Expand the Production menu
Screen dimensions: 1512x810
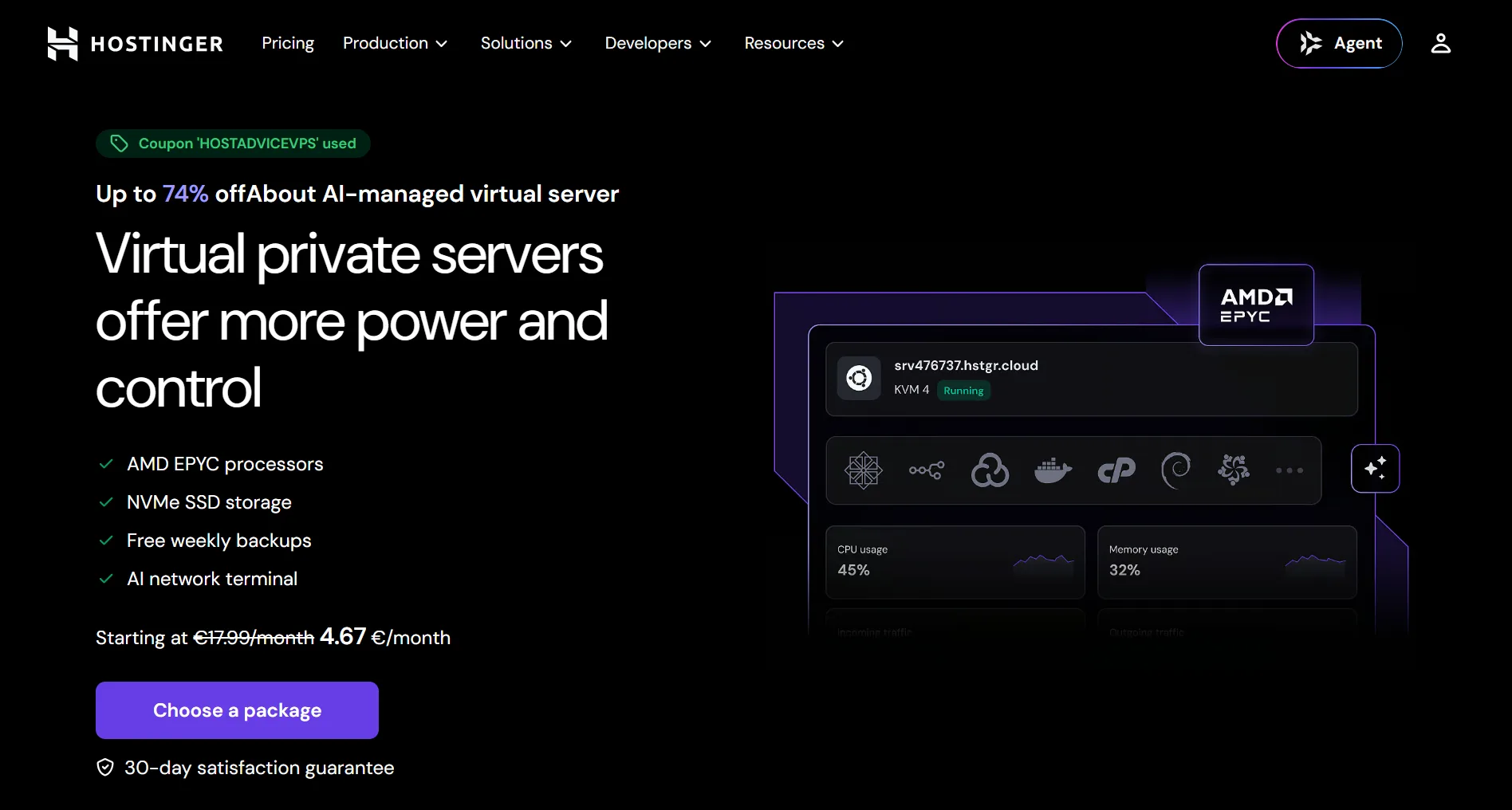[395, 43]
